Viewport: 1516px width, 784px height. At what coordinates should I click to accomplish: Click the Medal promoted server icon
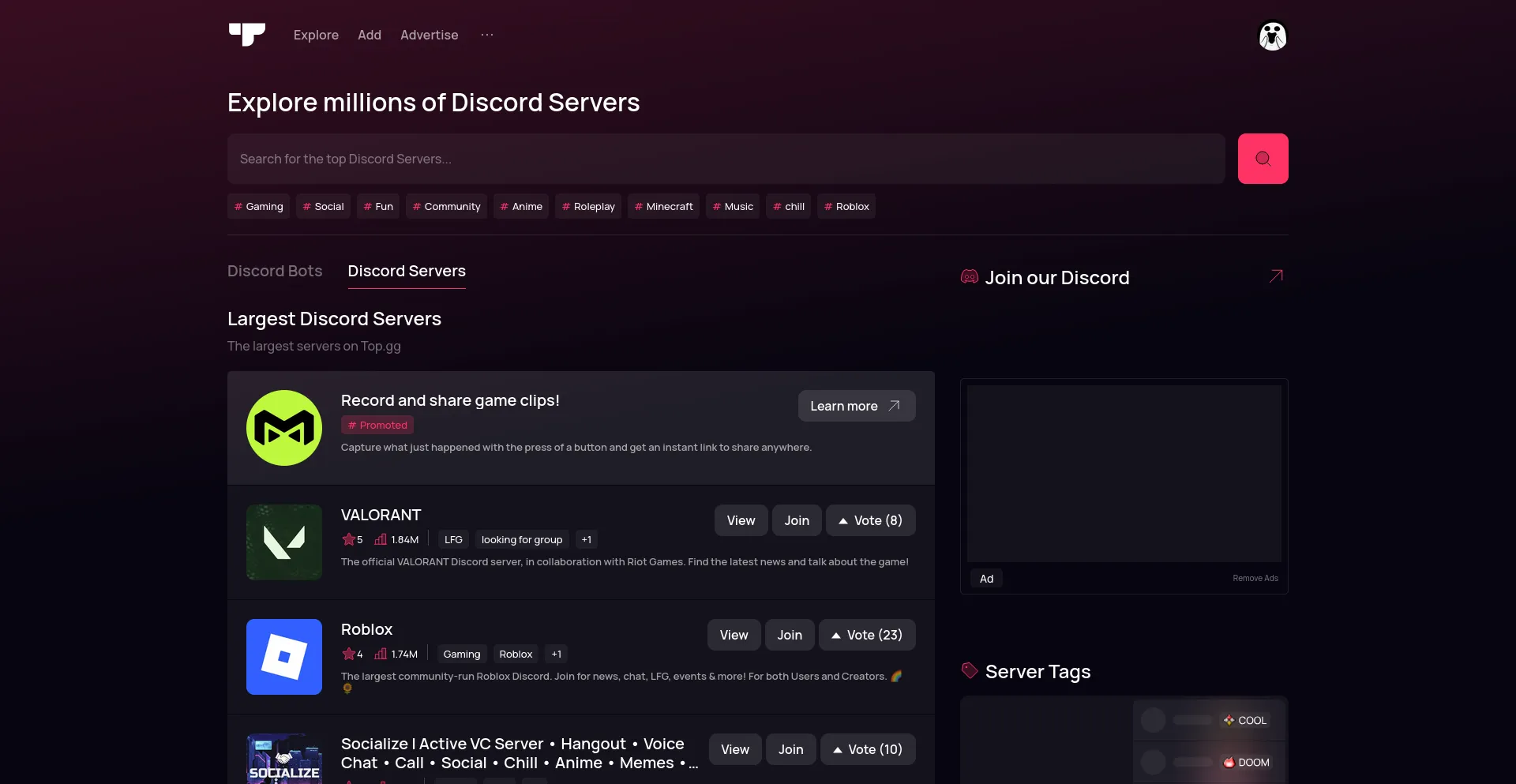pos(283,427)
